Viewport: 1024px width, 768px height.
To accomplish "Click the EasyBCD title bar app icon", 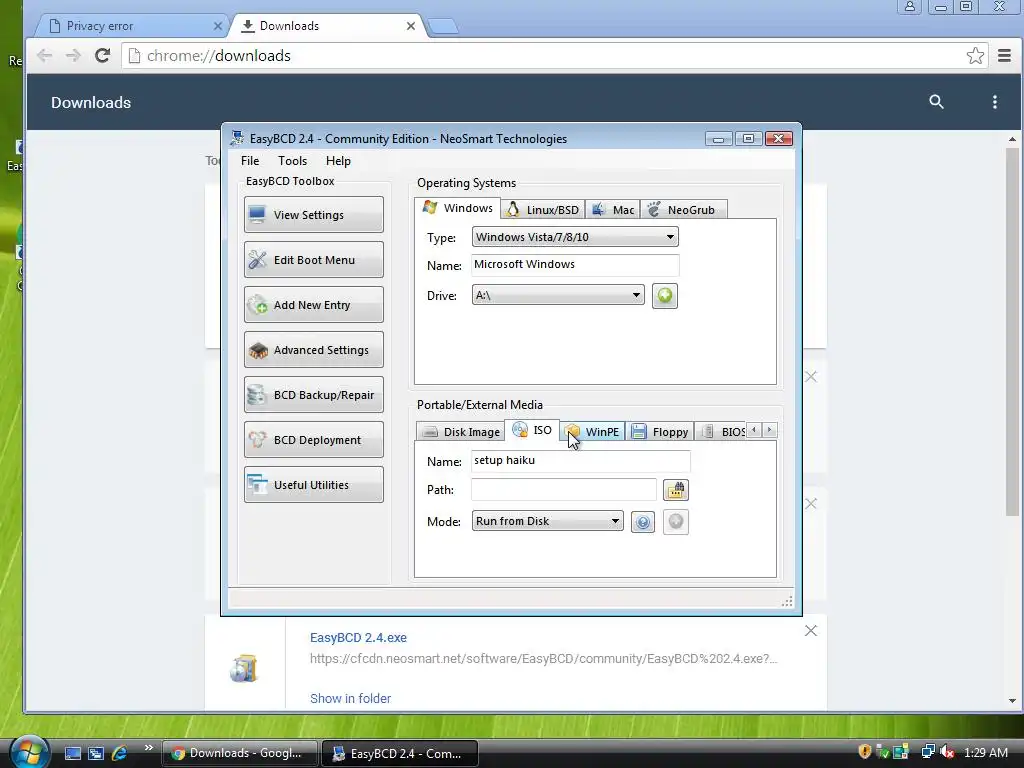I will coord(237,138).
